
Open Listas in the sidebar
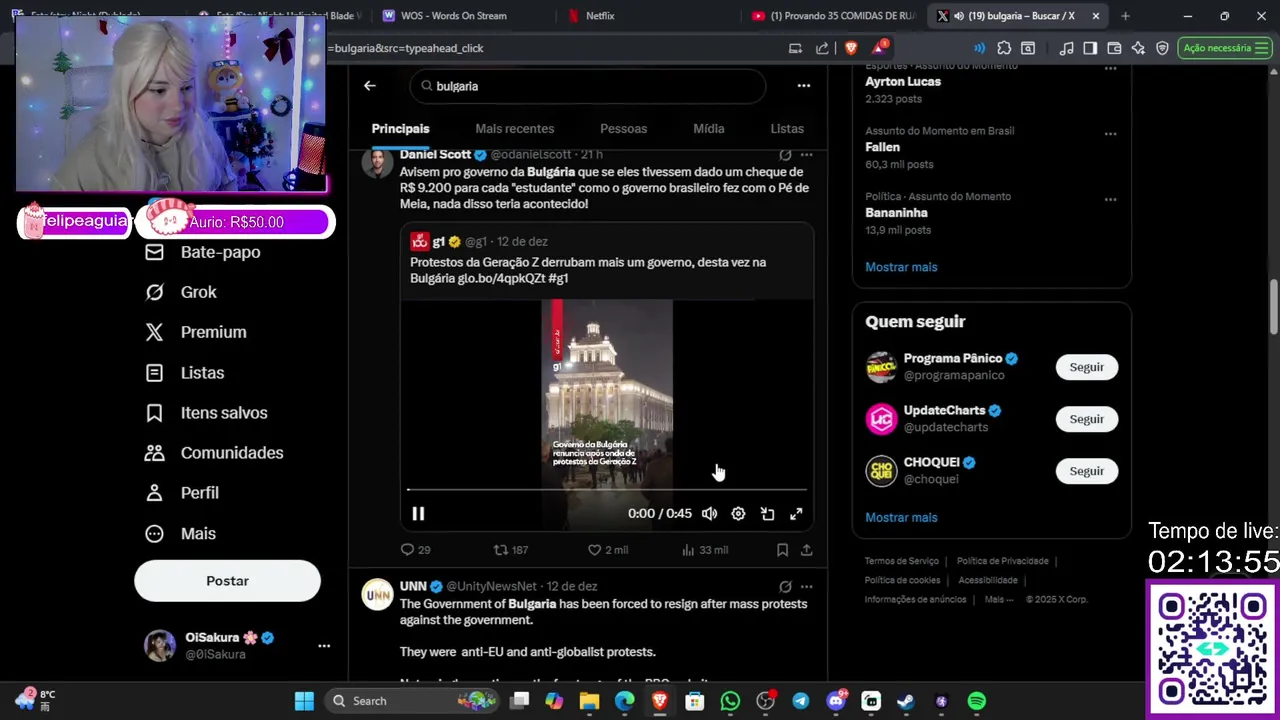185,373
